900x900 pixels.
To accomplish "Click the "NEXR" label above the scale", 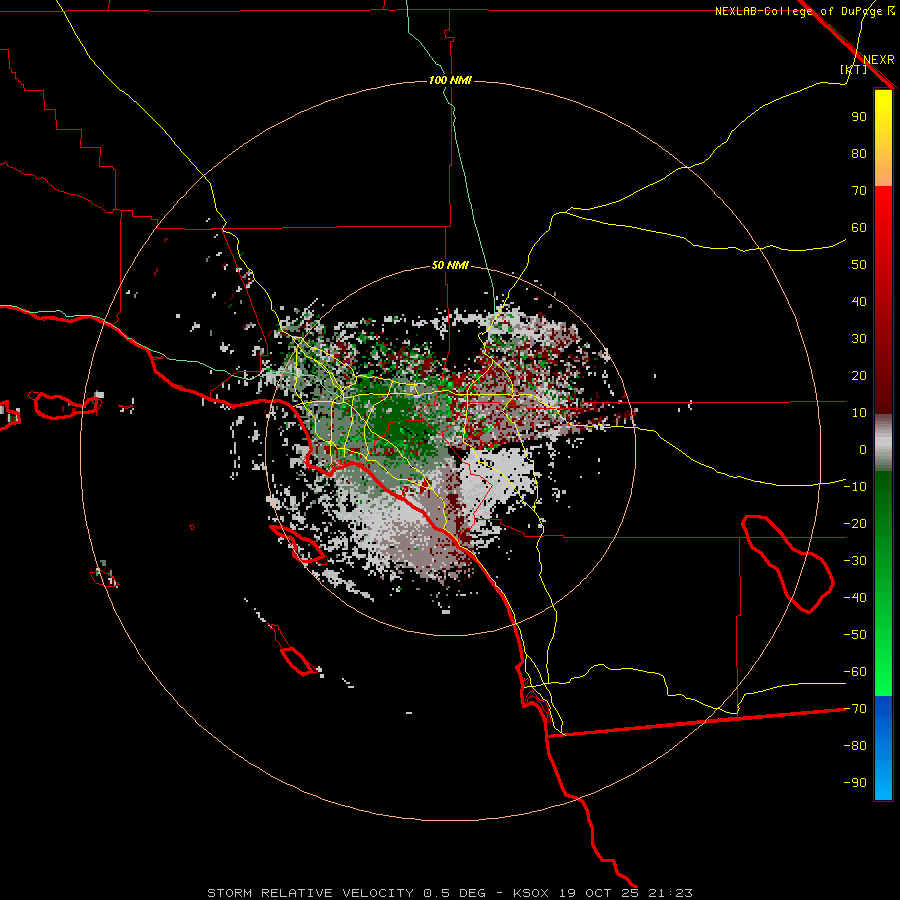I will click(879, 60).
